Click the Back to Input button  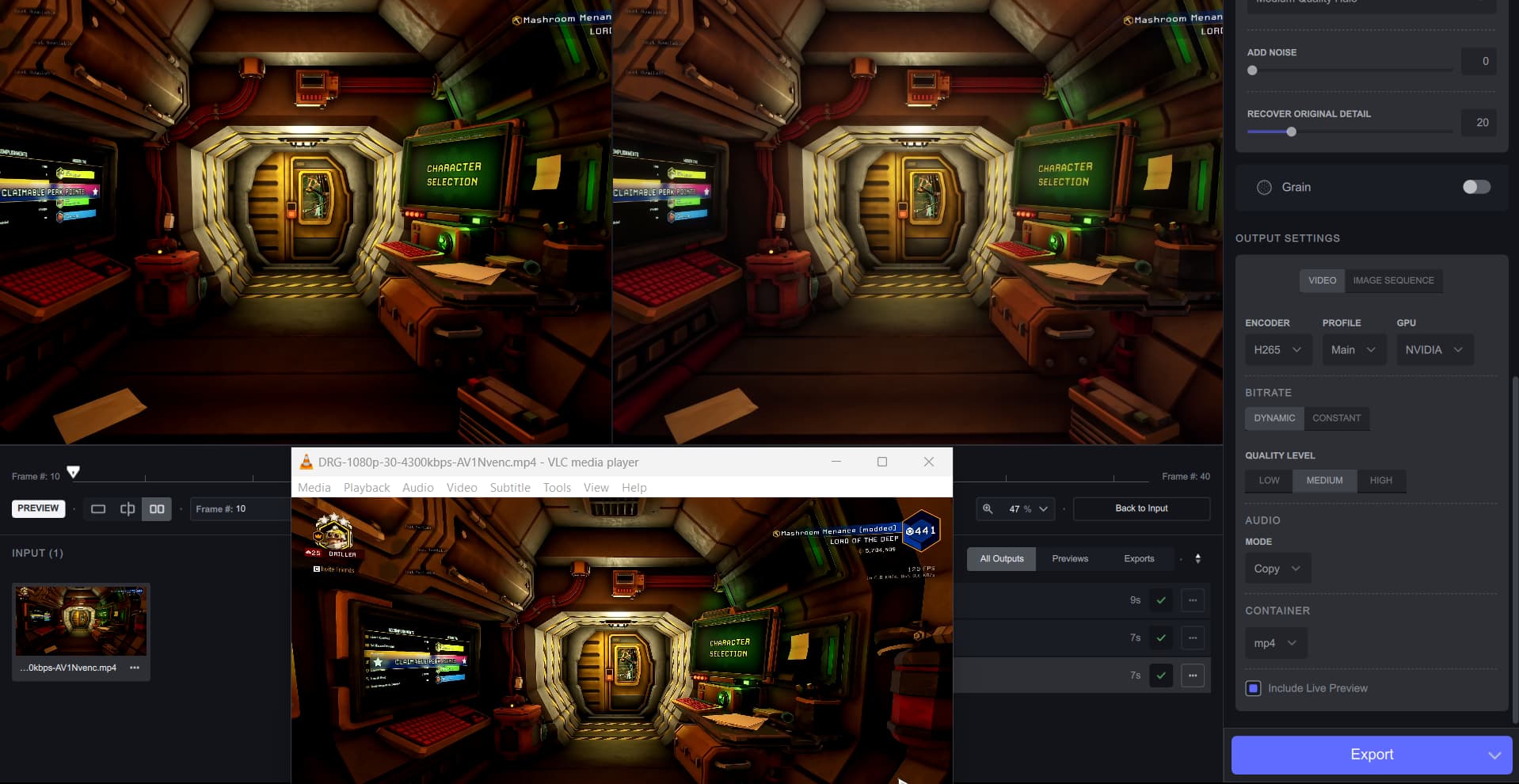tap(1140, 508)
